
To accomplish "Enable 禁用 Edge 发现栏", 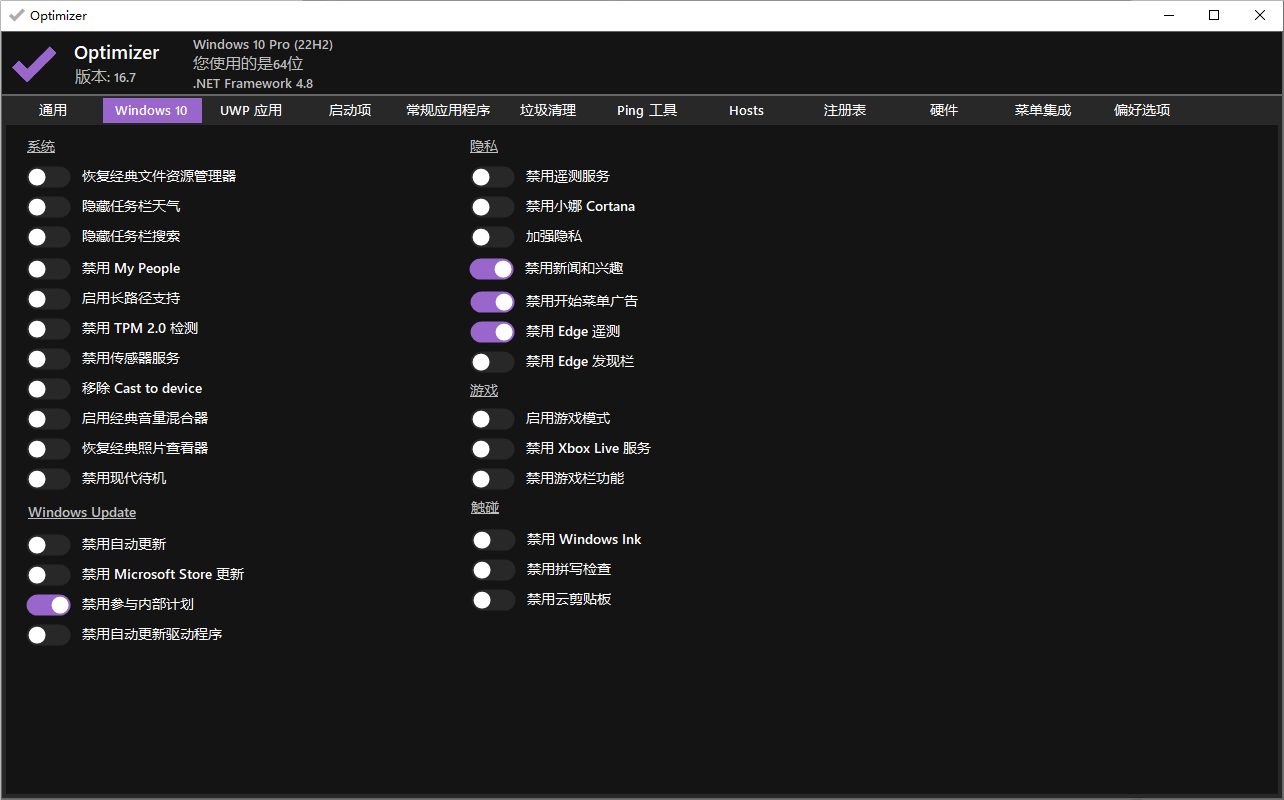I will click(x=492, y=361).
